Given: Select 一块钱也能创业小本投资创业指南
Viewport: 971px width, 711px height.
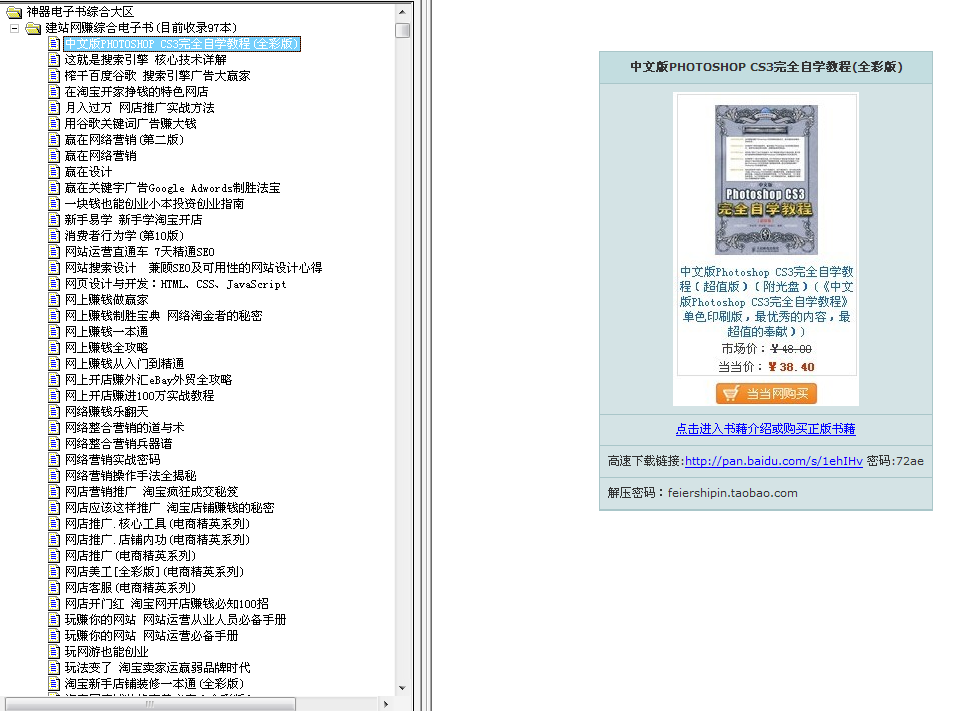Looking at the screenshot, I should click(154, 204).
